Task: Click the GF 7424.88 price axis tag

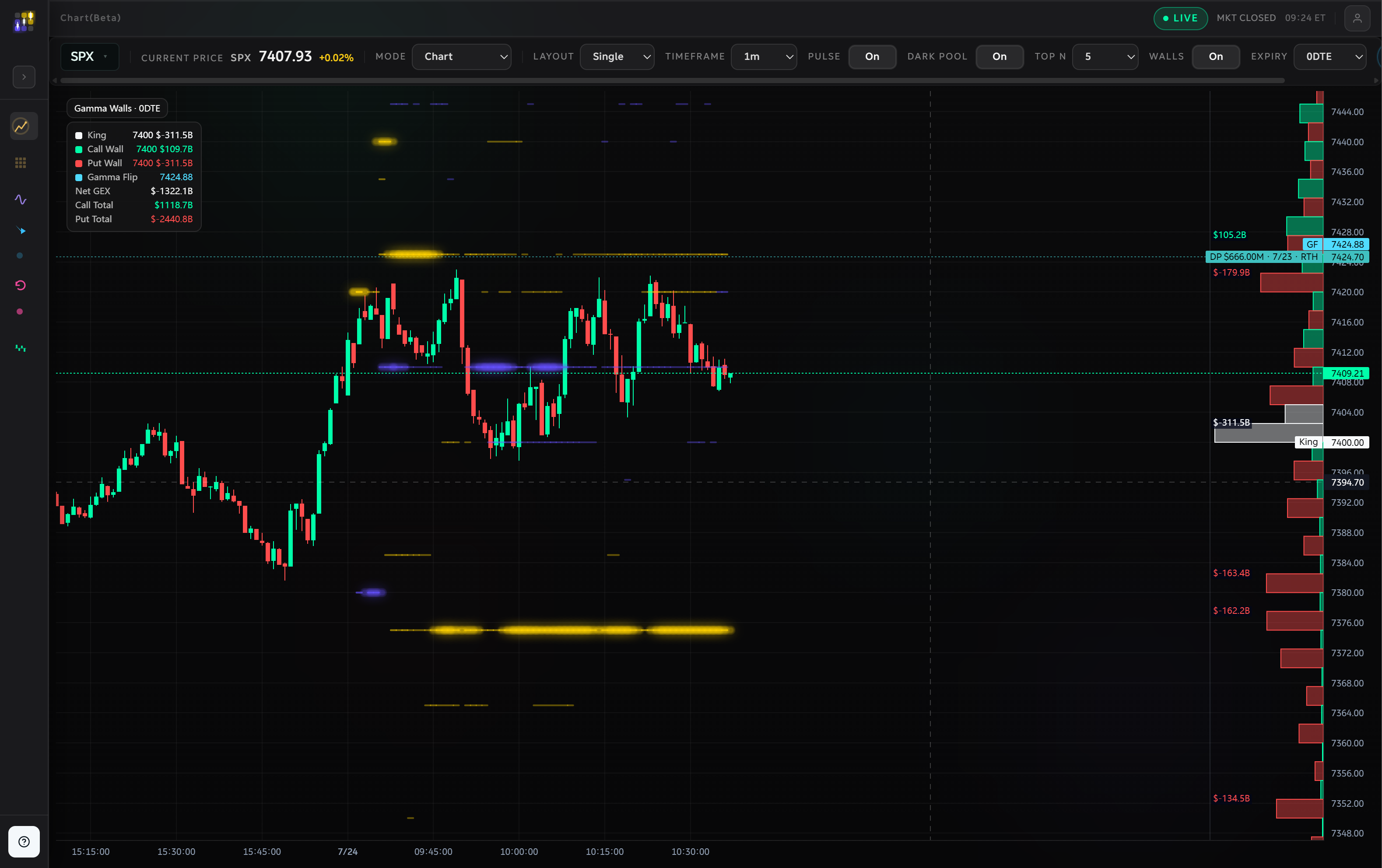Action: (1336, 245)
